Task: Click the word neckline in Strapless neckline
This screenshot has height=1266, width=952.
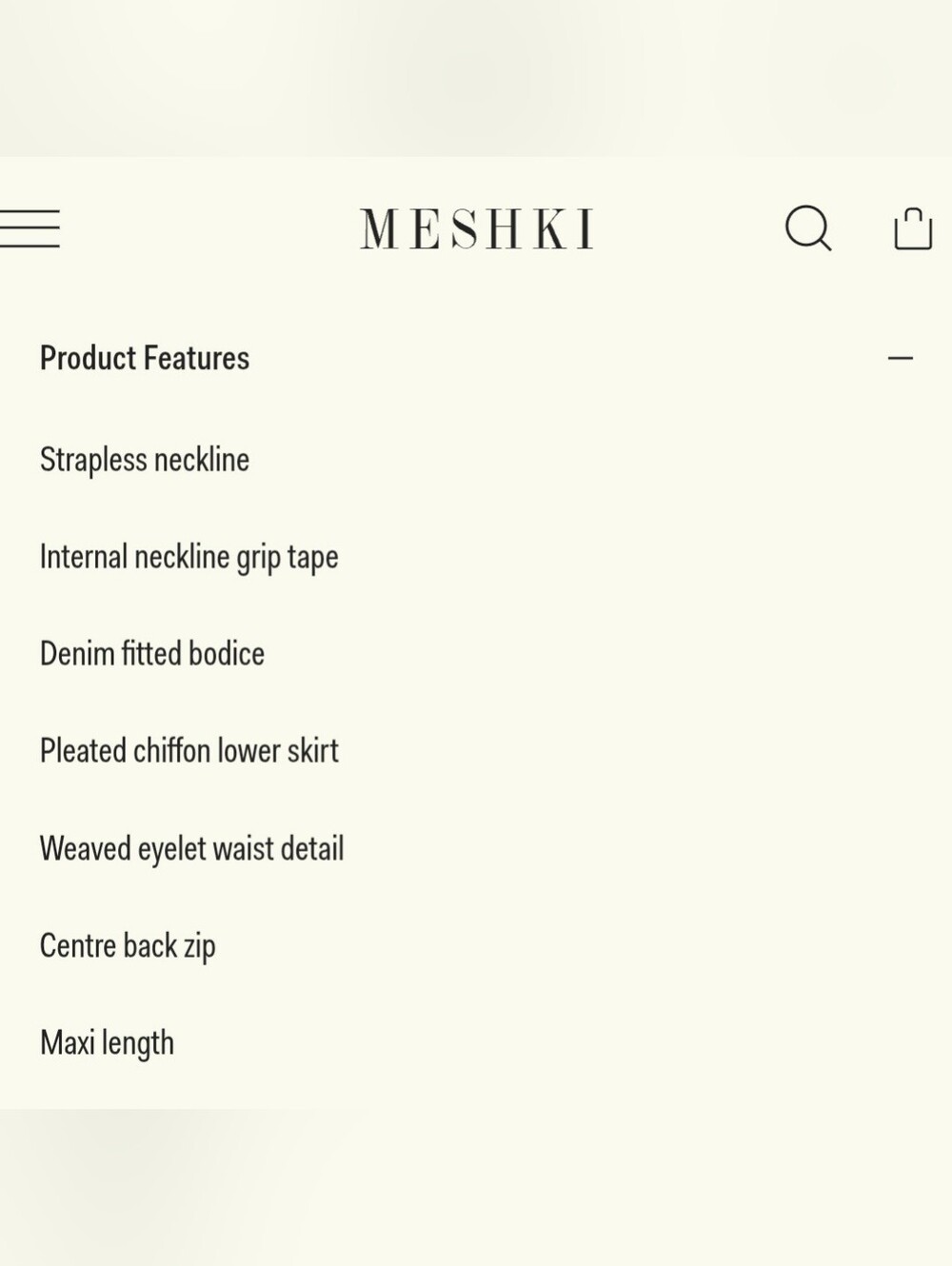Action: 202,460
